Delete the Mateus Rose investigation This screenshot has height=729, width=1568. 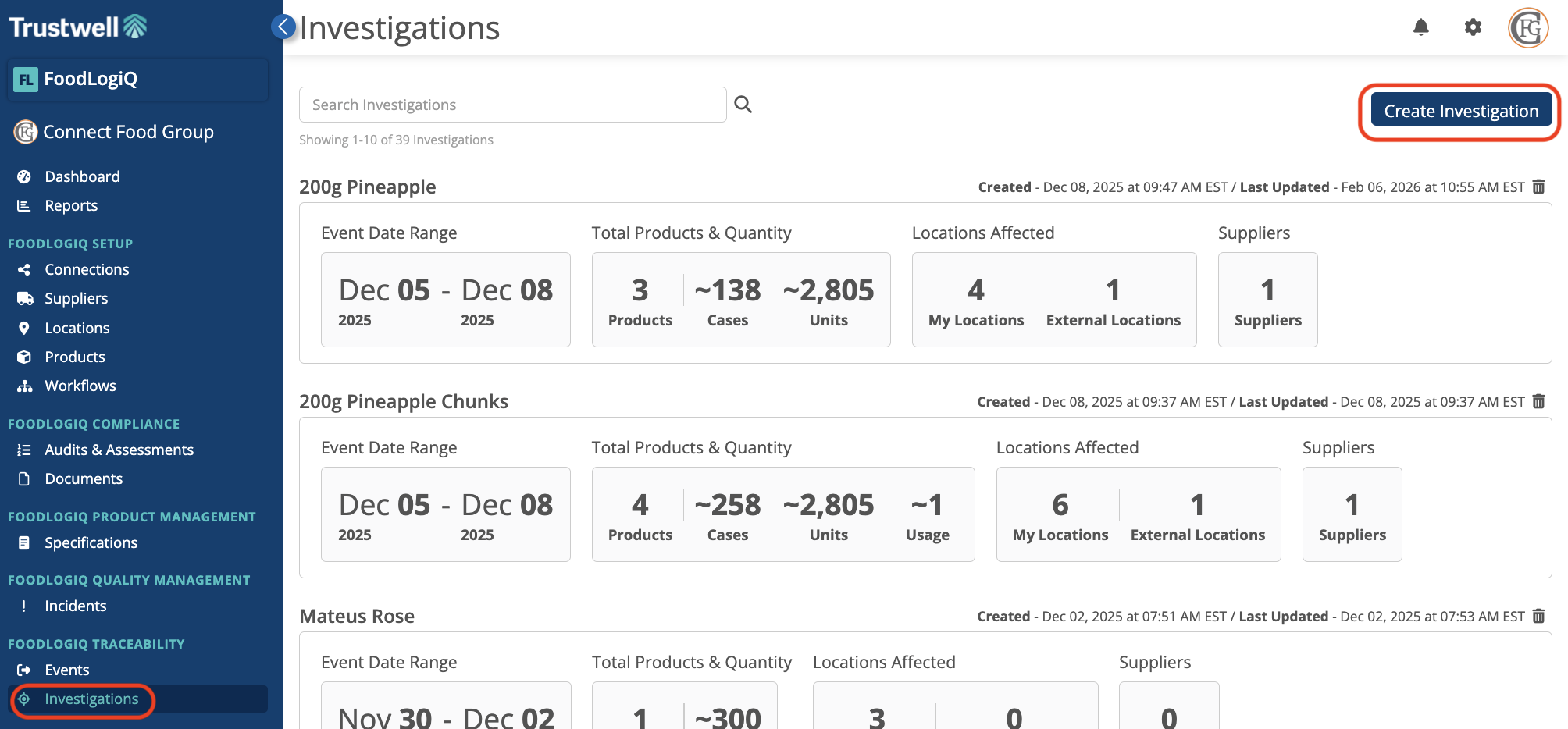[x=1538, y=616]
